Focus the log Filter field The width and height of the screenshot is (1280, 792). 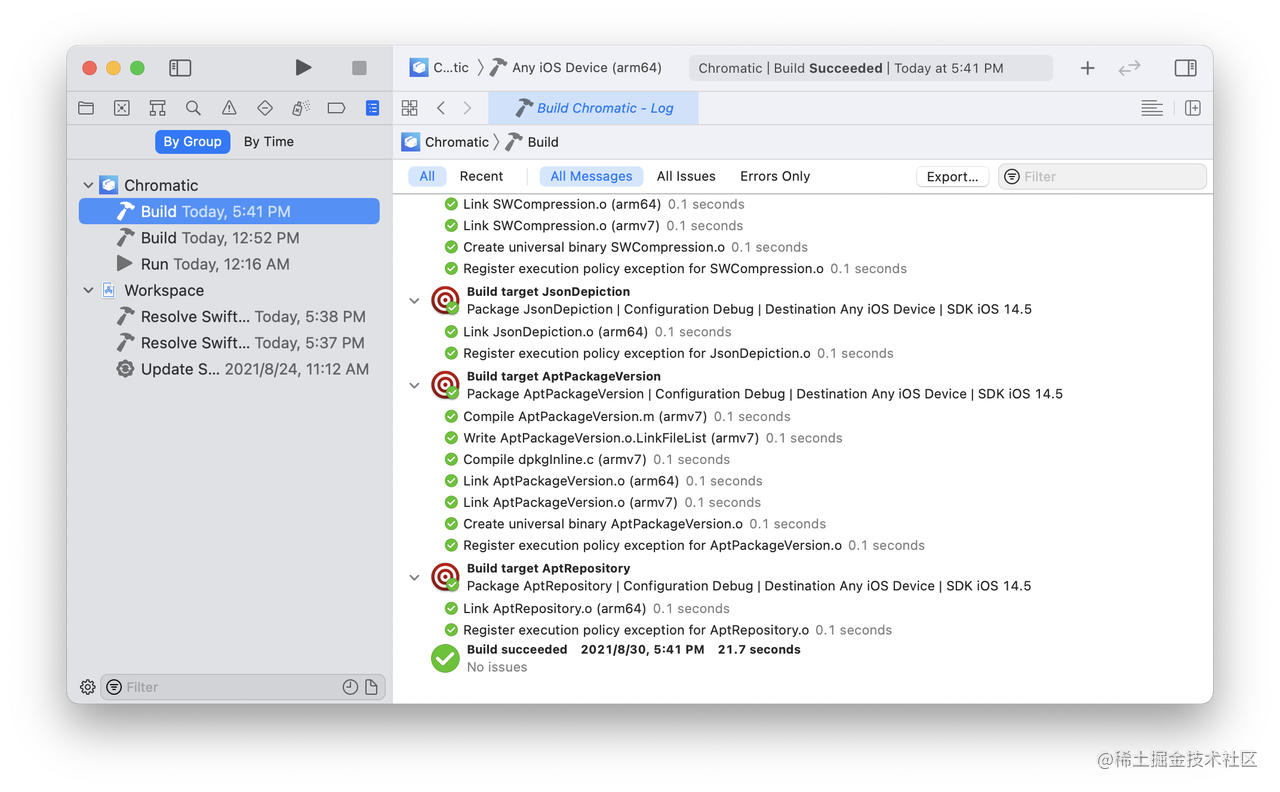1102,177
